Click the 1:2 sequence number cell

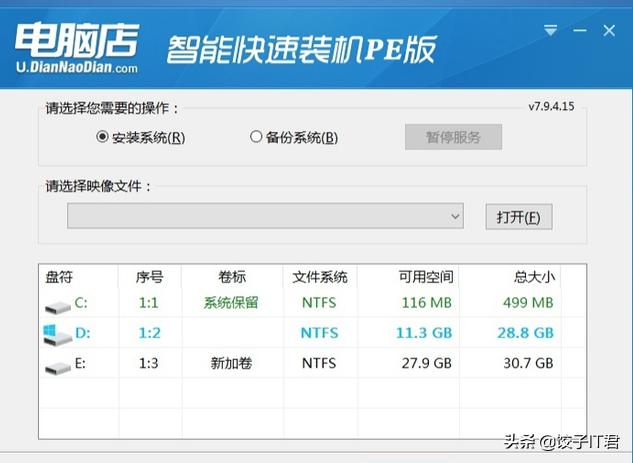tap(149, 333)
